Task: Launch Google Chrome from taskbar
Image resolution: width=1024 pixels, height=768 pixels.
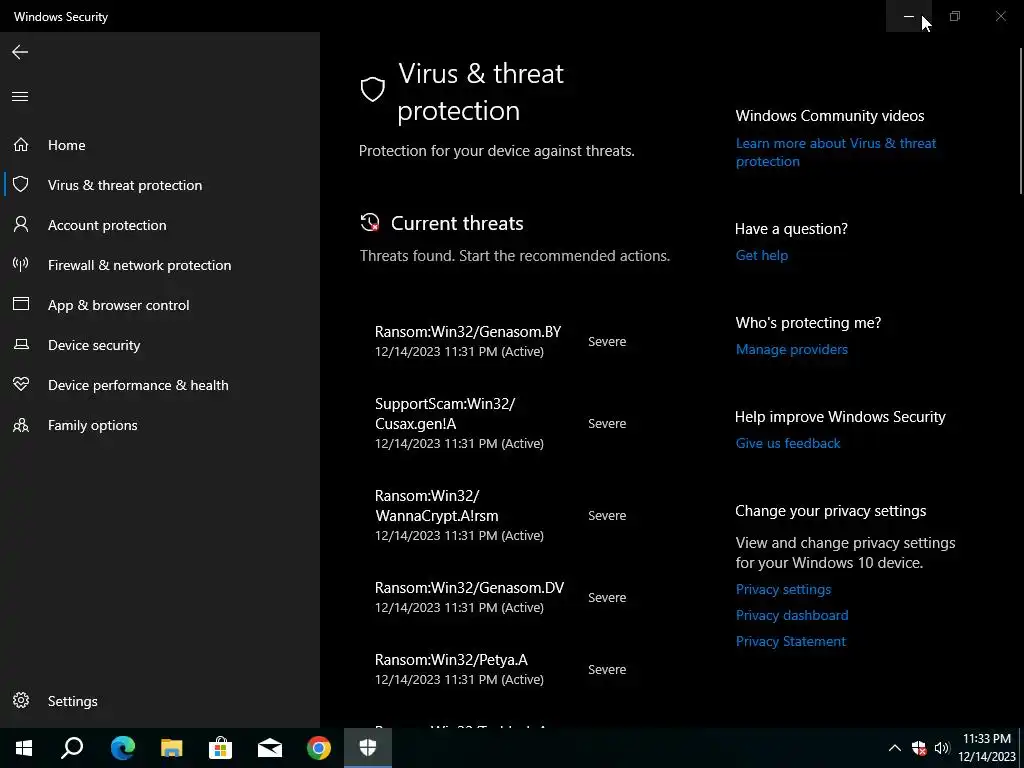Action: coord(319,748)
